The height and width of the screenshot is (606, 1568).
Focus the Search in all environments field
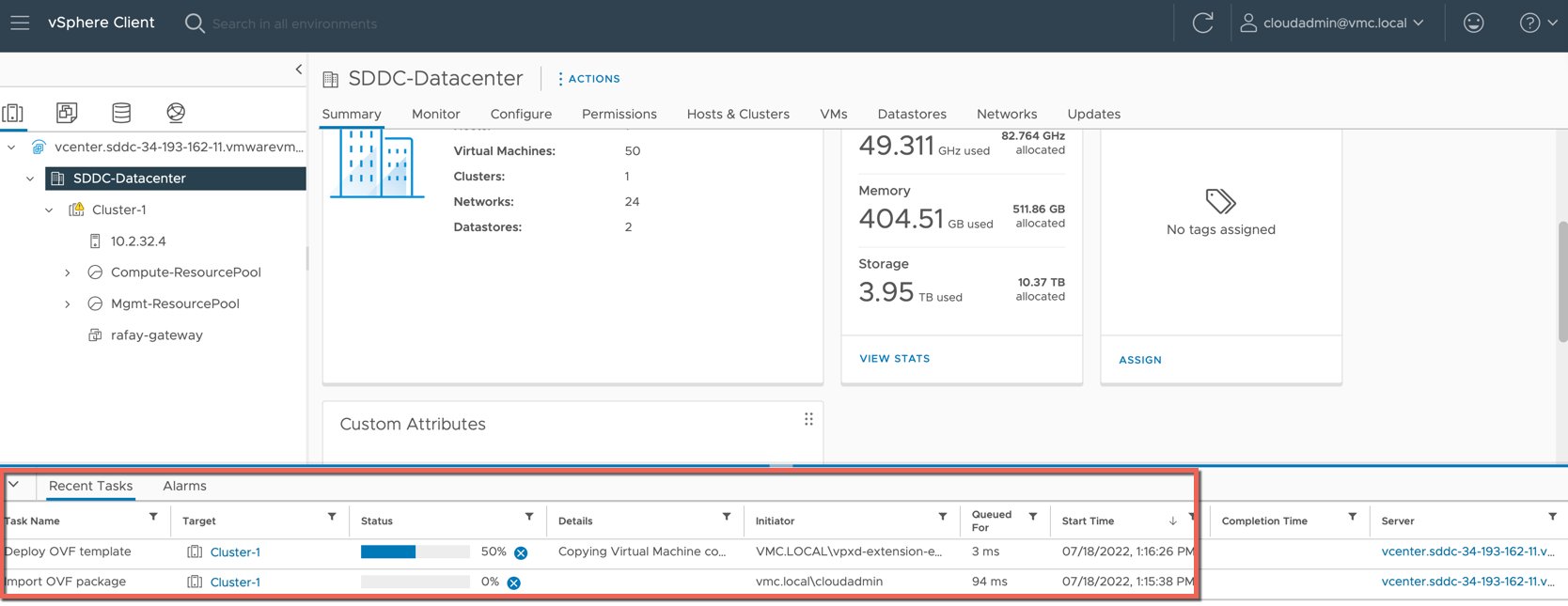294,23
